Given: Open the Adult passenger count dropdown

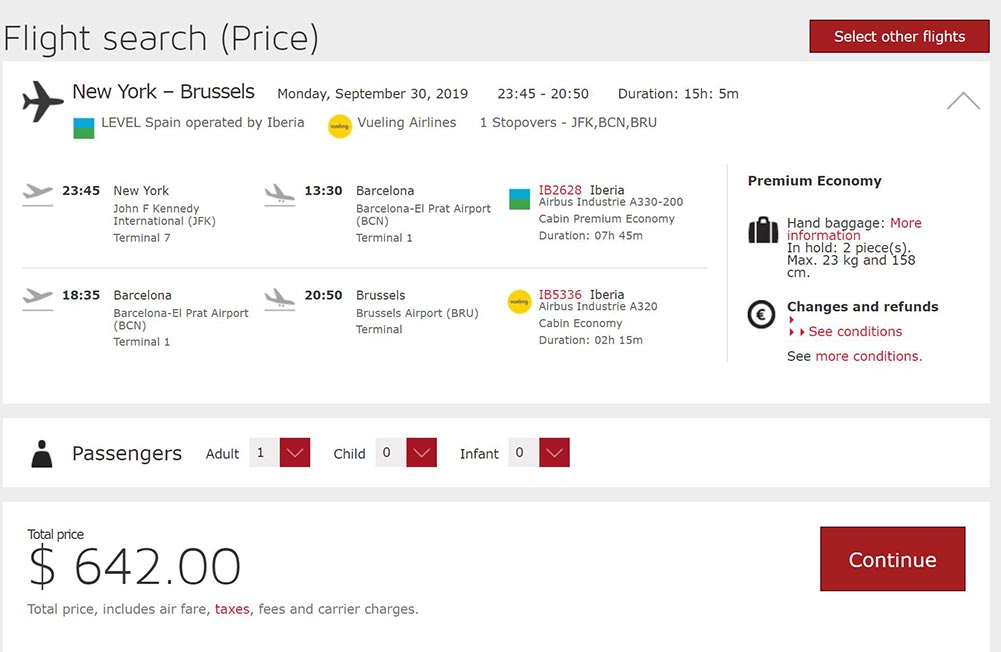Looking at the screenshot, I should point(295,453).
